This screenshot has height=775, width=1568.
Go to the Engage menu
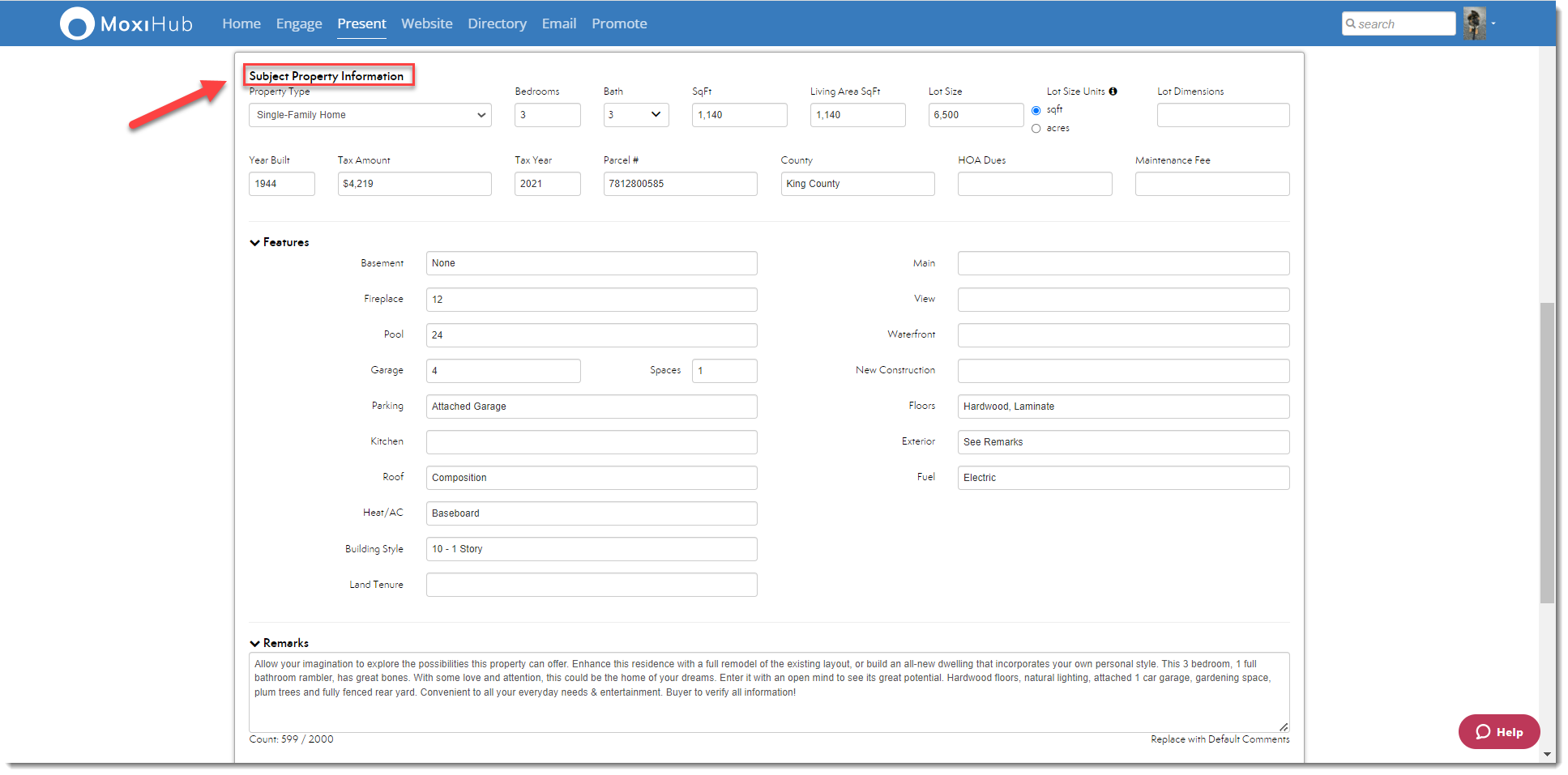298,23
